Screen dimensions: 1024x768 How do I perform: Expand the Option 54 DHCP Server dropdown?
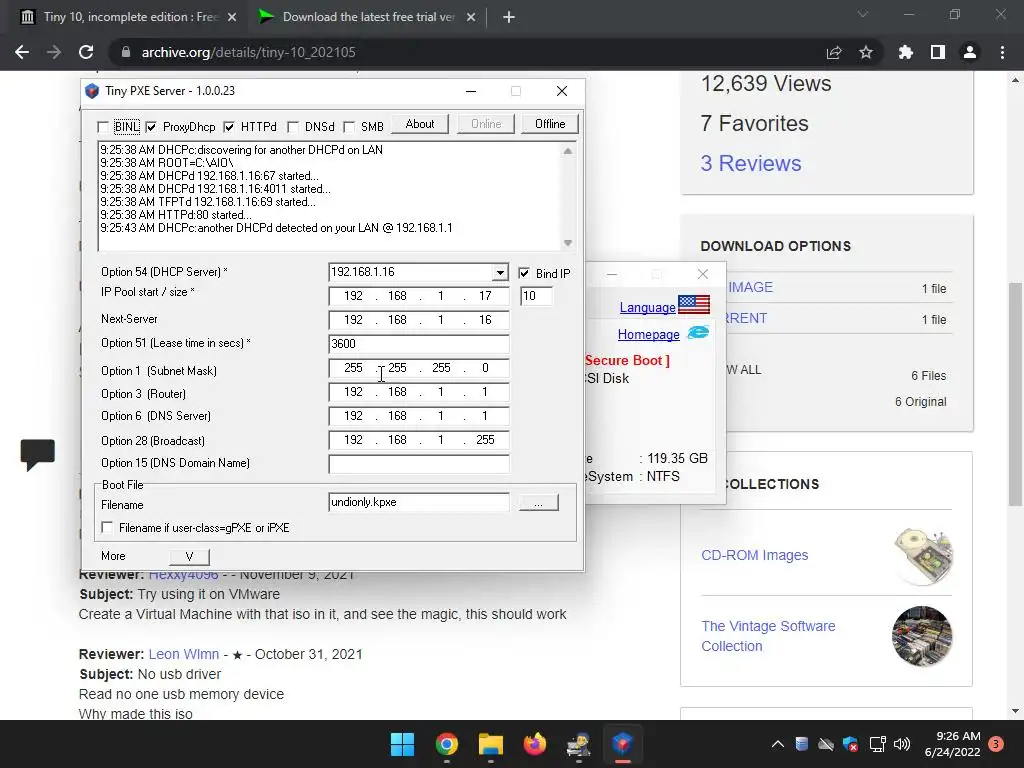[x=500, y=272]
